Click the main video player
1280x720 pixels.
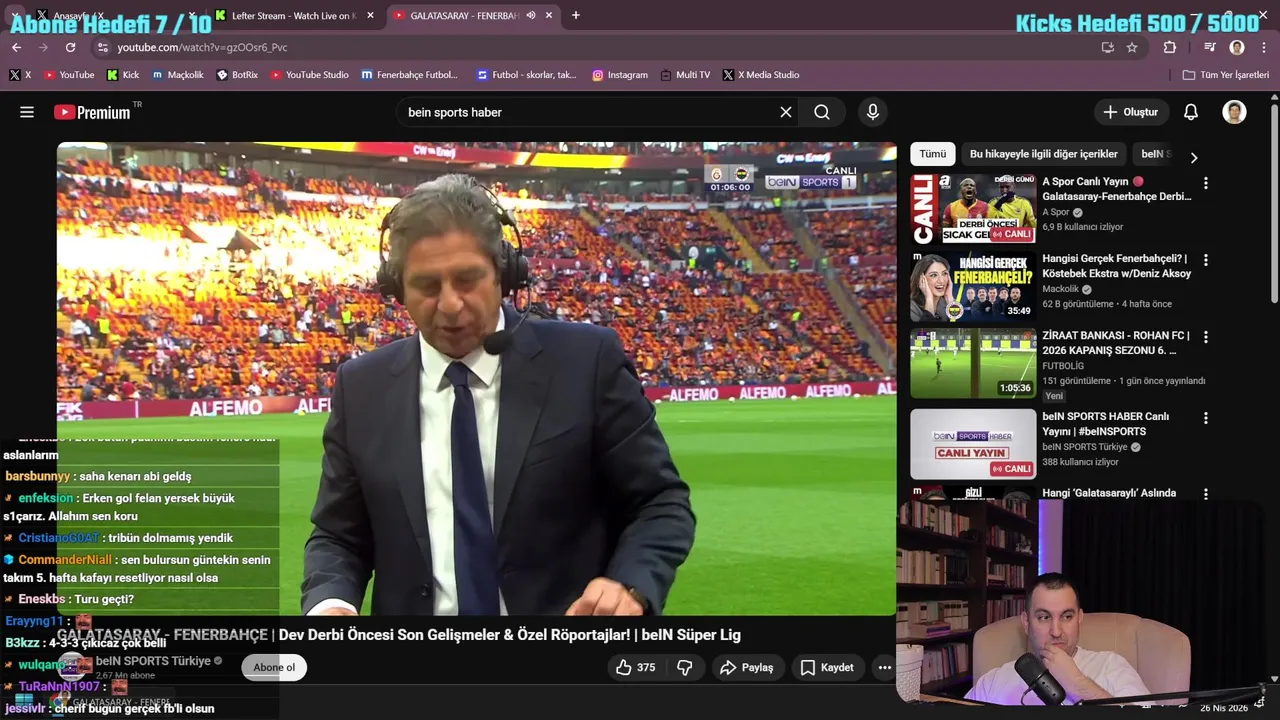tap(476, 378)
